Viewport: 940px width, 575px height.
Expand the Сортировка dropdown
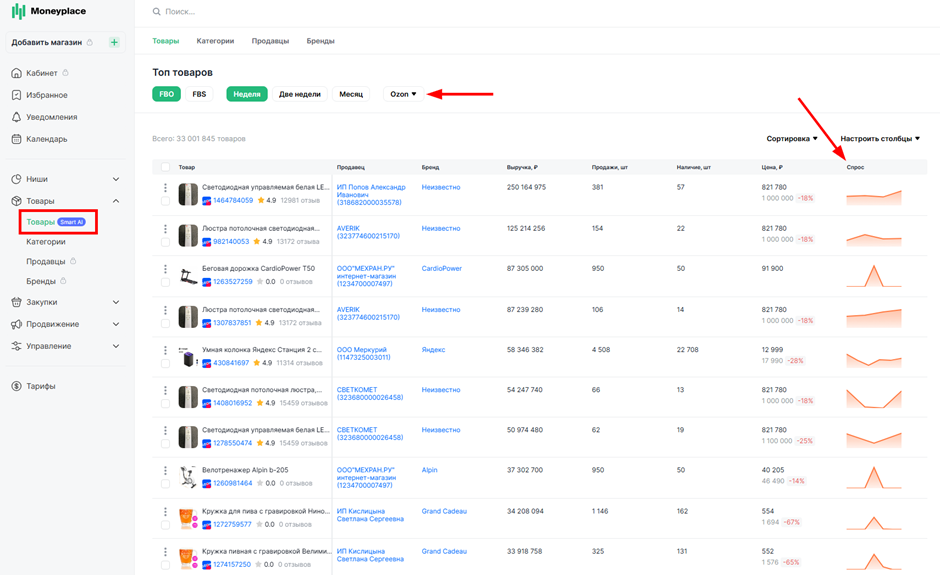coord(792,139)
